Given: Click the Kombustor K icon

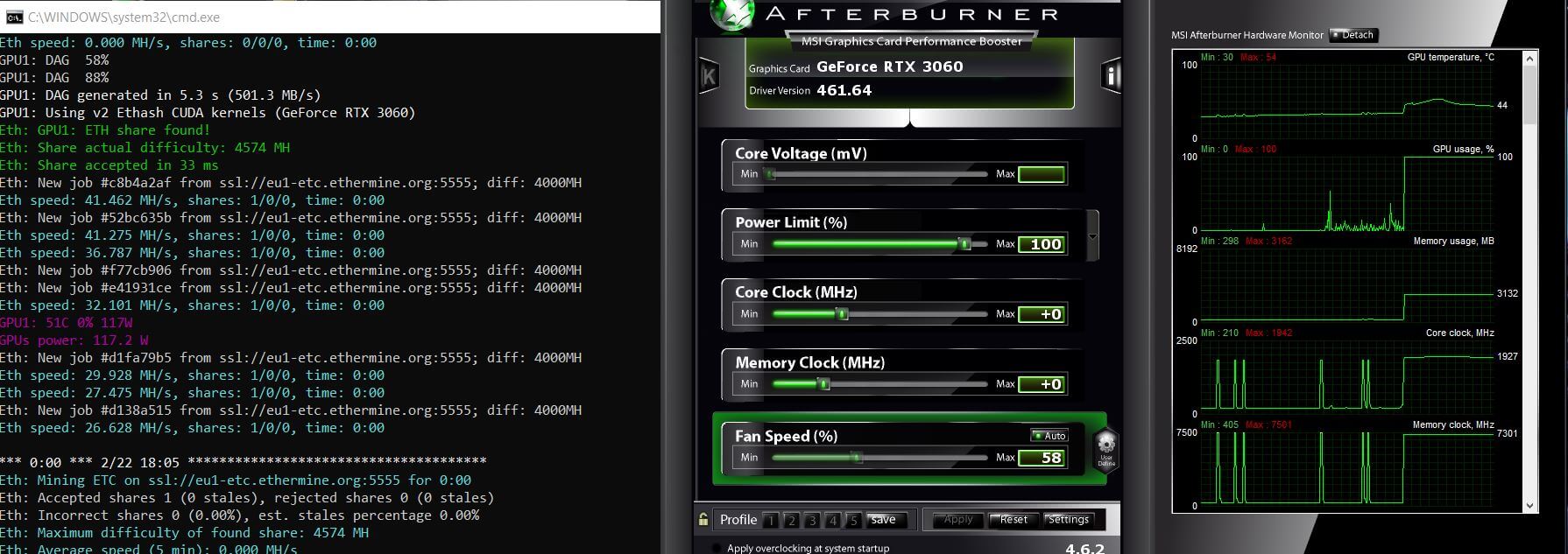Looking at the screenshot, I should pyautogui.click(x=709, y=77).
